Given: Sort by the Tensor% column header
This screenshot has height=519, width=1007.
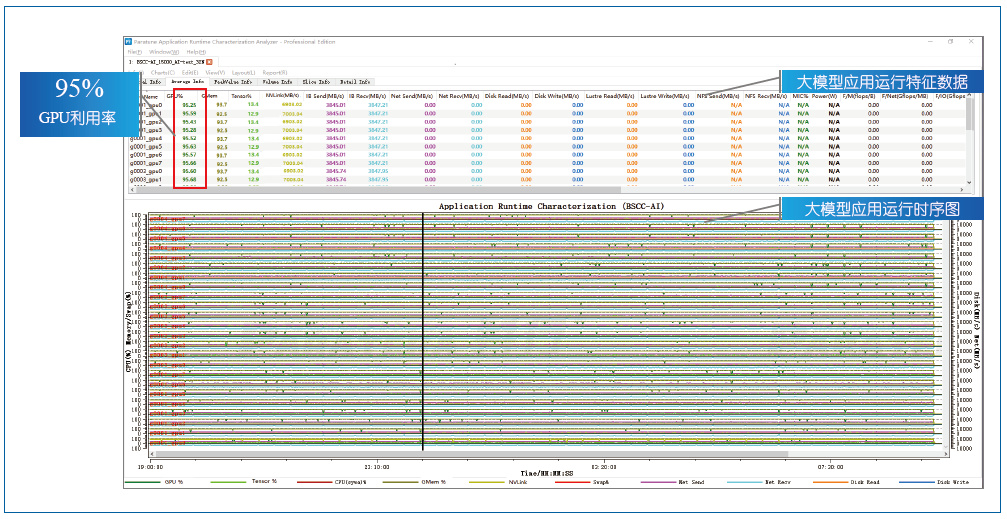Looking at the screenshot, I should pos(241,96).
